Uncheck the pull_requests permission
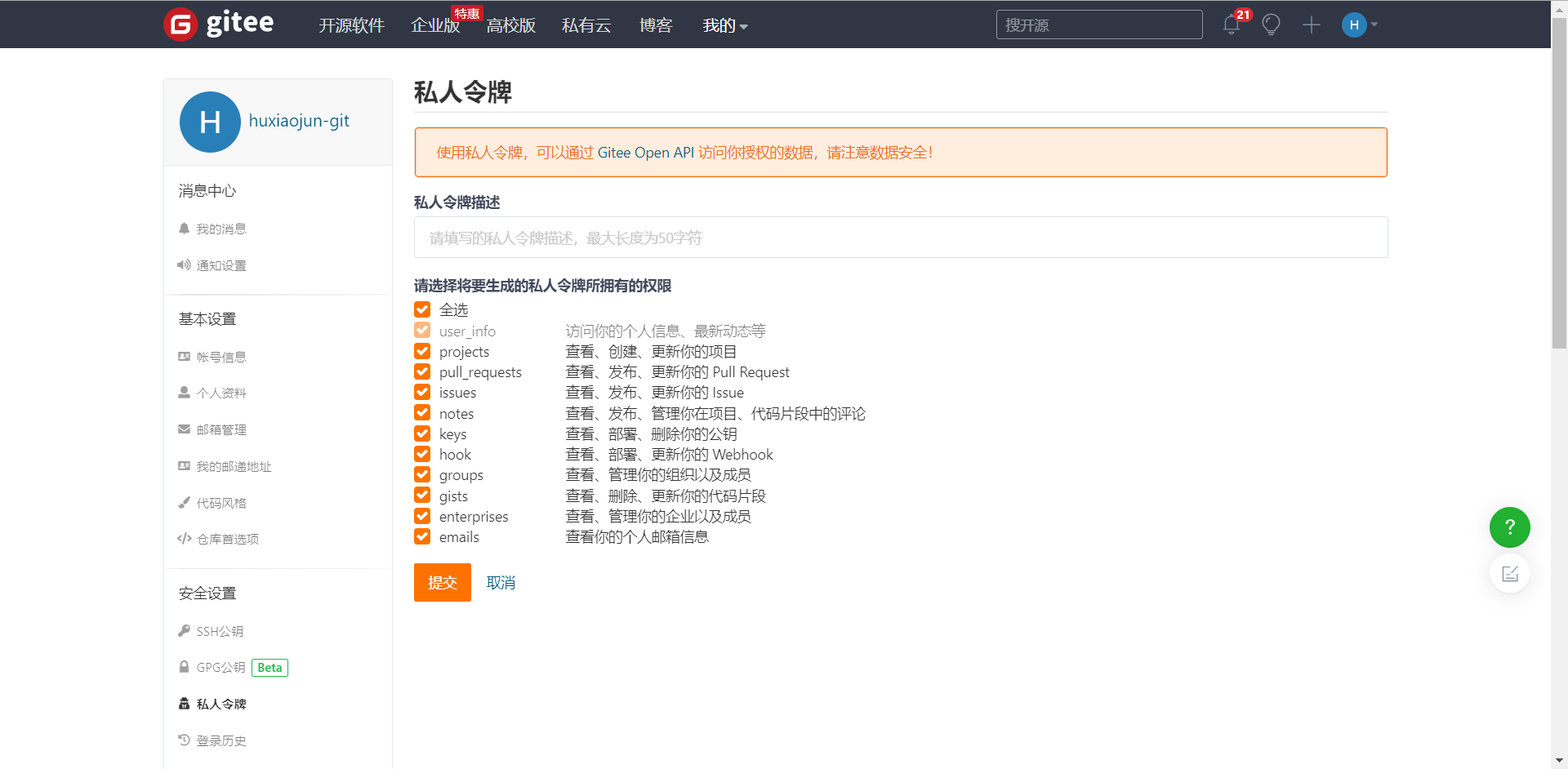Screen dimensions: 1568x769 pos(422,371)
